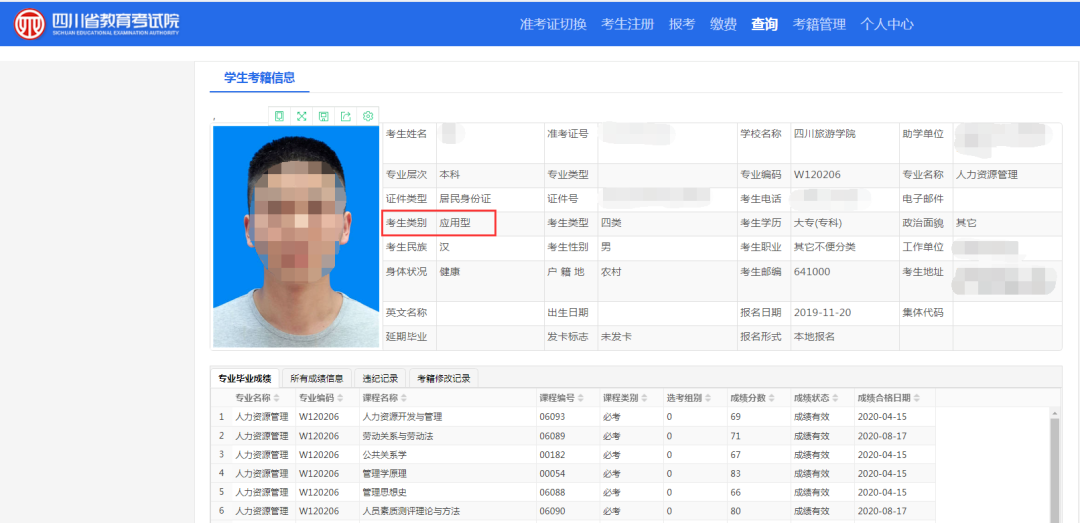This screenshot has height=523, width=1080.
Task: Select 报考 in the top navigation
Action: click(x=682, y=25)
